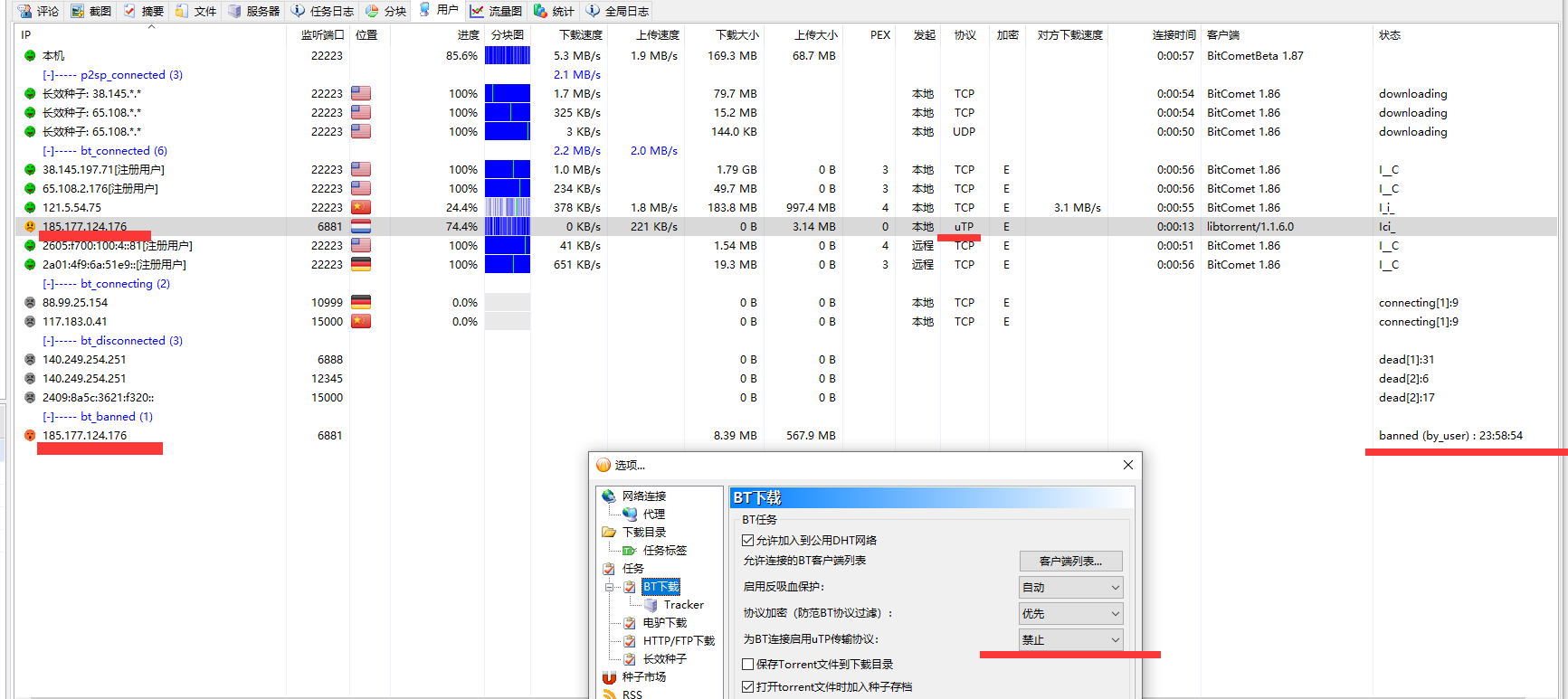The height and width of the screenshot is (699, 1568).
Task: Click the 种子市场 magnet icon
Action: (609, 677)
